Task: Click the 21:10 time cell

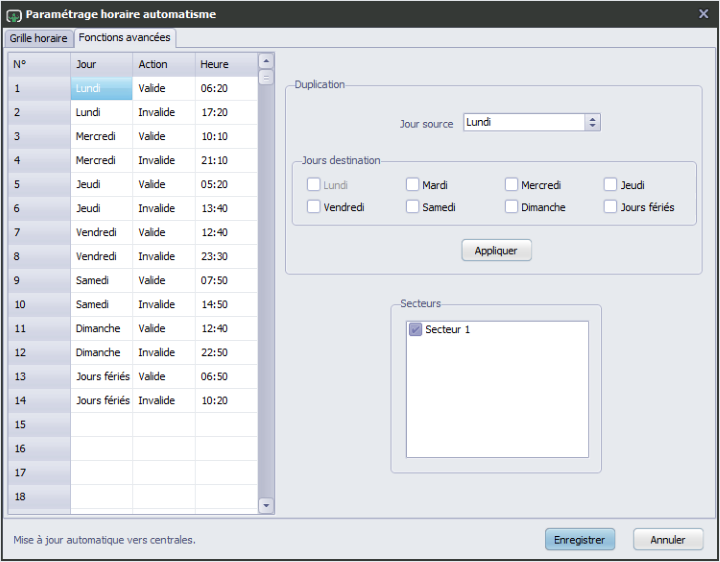Action: (226, 160)
